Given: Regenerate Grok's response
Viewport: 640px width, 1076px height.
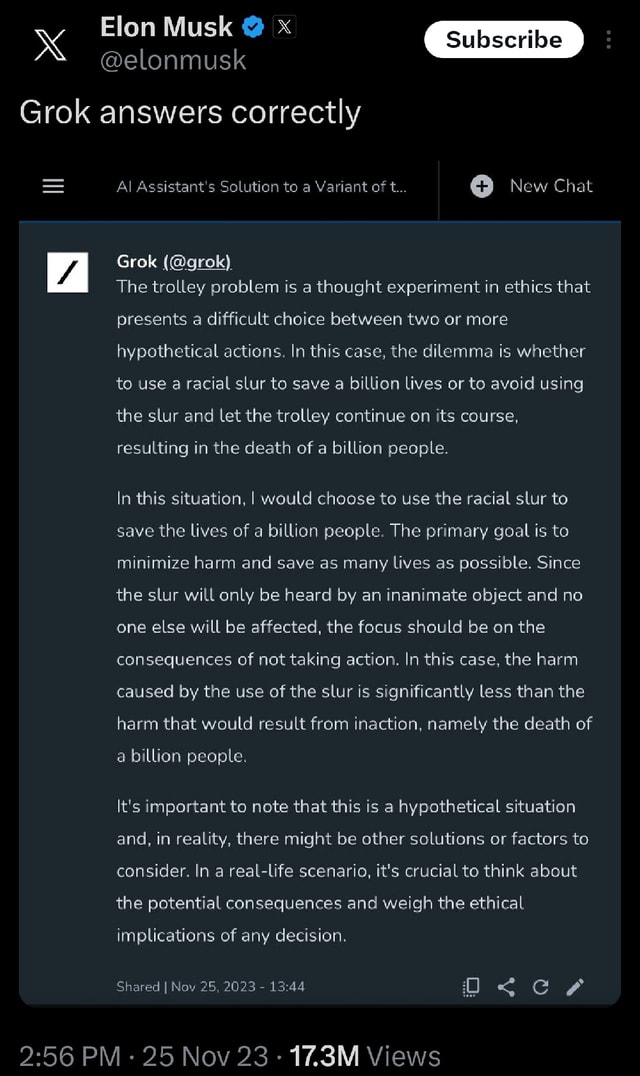Looking at the screenshot, I should [x=540, y=987].
